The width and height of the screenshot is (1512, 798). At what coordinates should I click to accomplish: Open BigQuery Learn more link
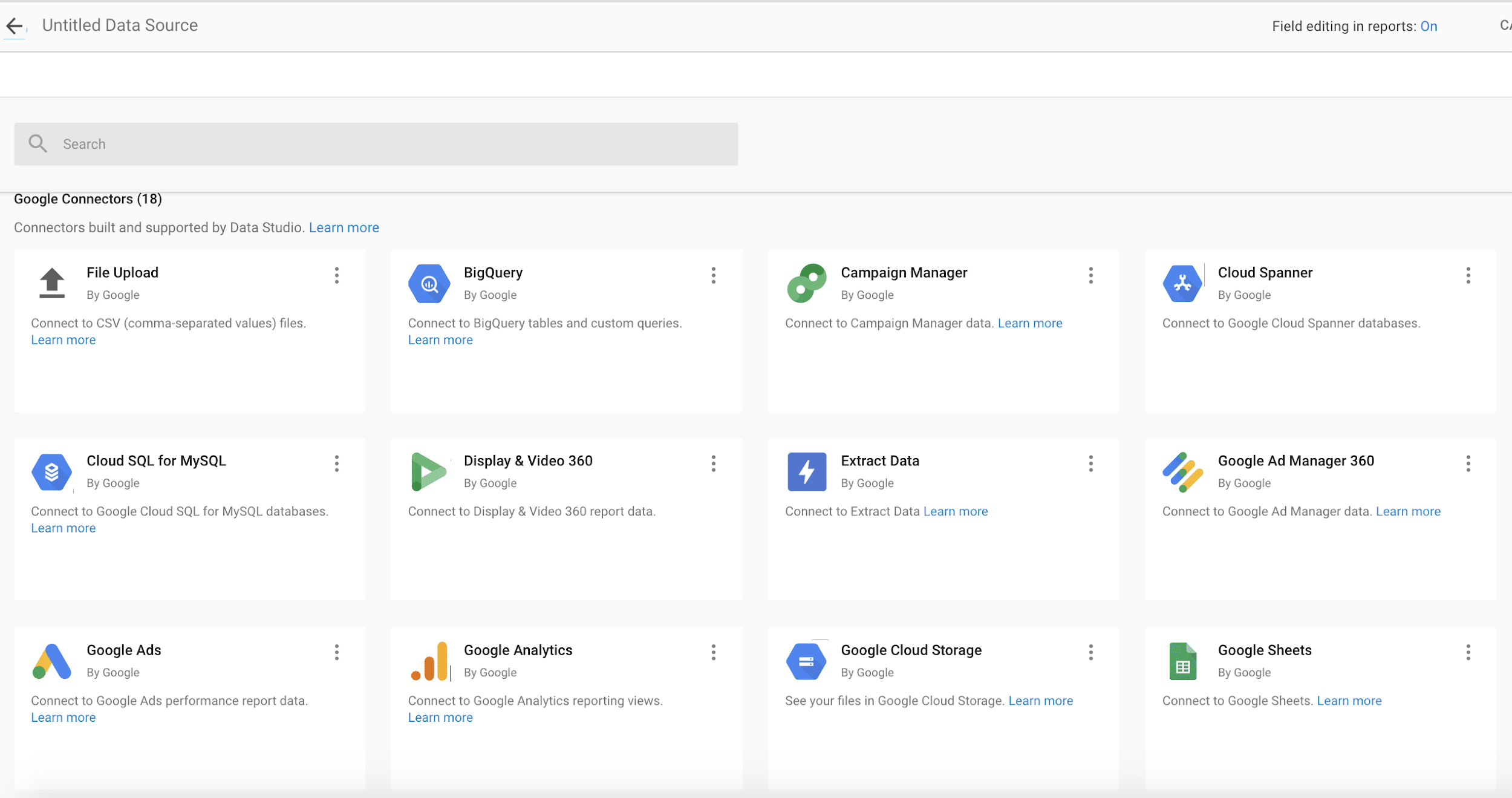(x=440, y=340)
